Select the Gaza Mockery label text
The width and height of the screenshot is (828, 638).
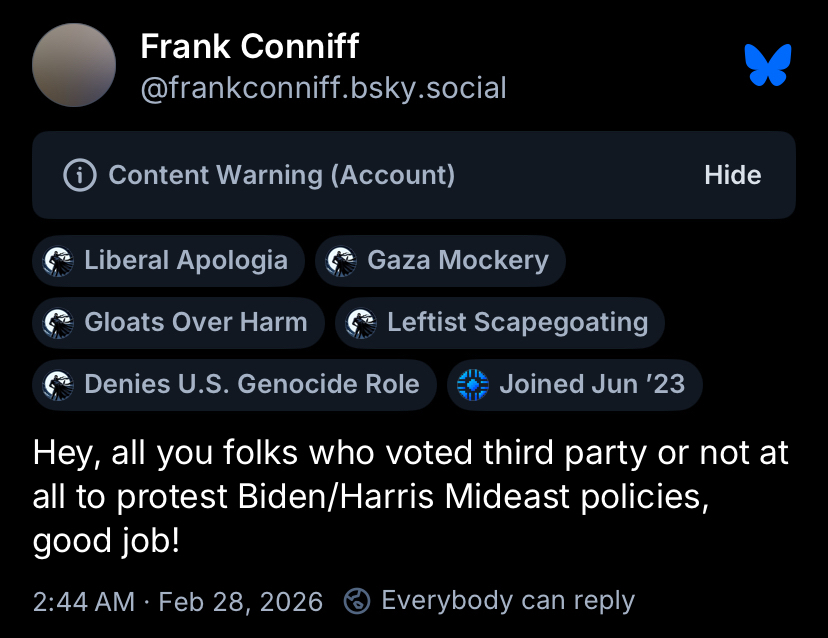[x=458, y=261]
